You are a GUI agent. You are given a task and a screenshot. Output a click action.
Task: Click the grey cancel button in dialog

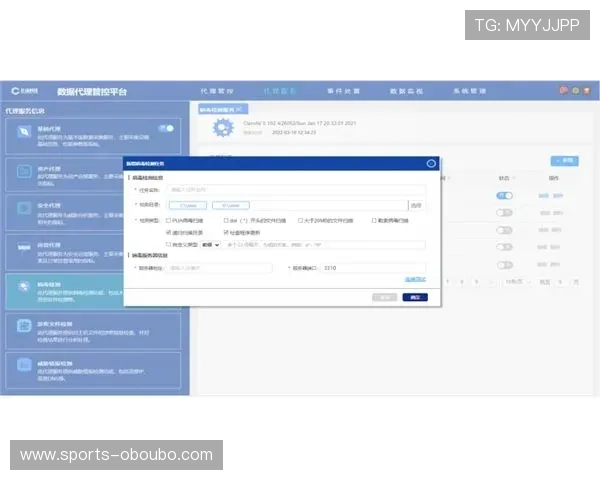[x=385, y=297]
